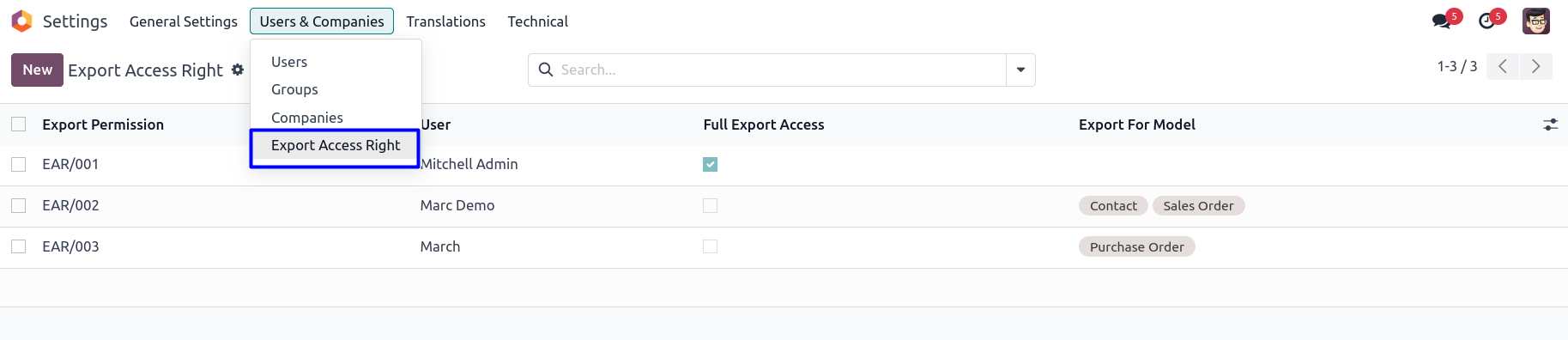Click the search magnifier icon
The width and height of the screenshot is (1568, 340).
point(545,70)
